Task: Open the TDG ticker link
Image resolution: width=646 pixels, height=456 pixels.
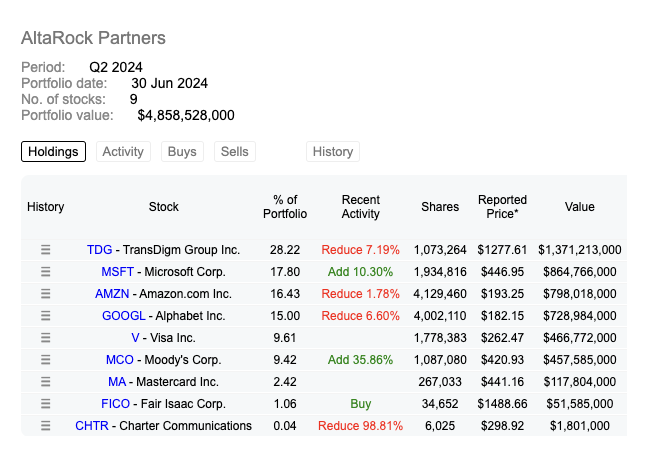Action: point(99,250)
